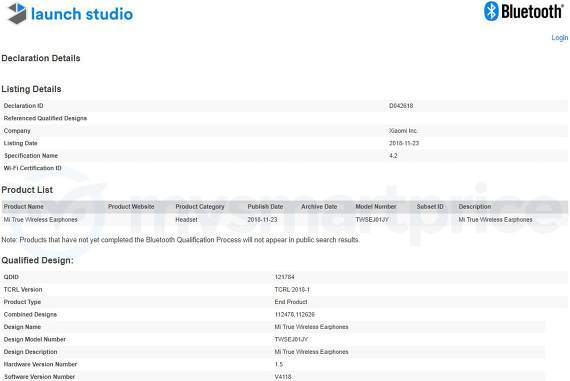The image size is (570, 381).
Task: Click the Subset ID column header
Action: 430,206
